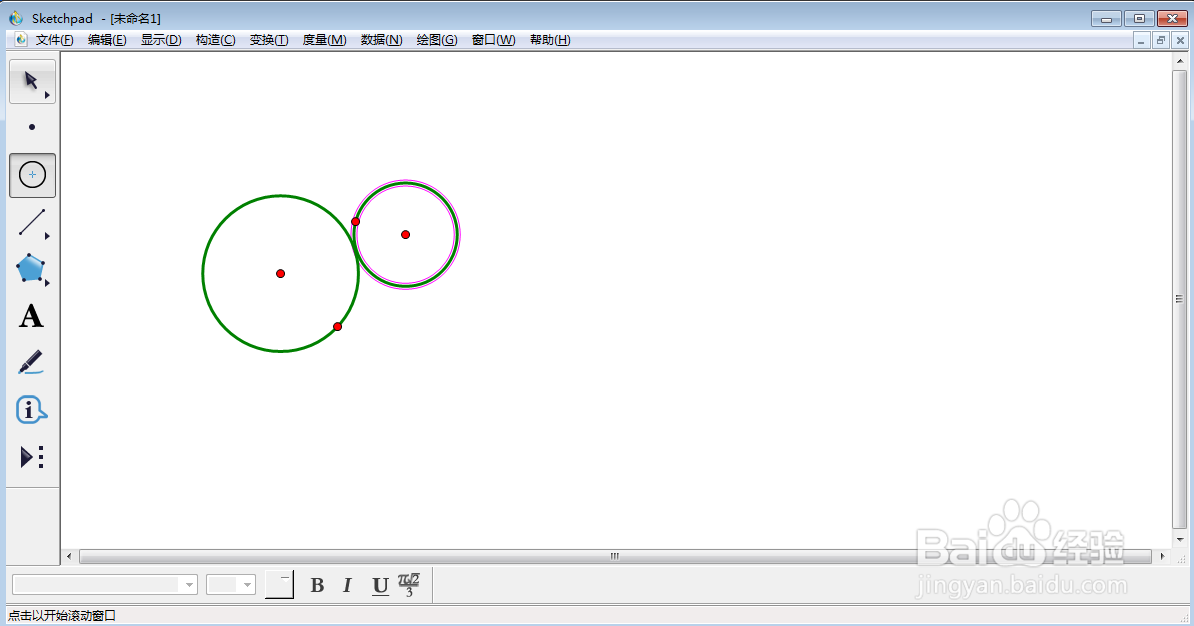Open the 文件(F) menu
Image resolution: width=1194 pixels, height=626 pixels.
click(54, 40)
